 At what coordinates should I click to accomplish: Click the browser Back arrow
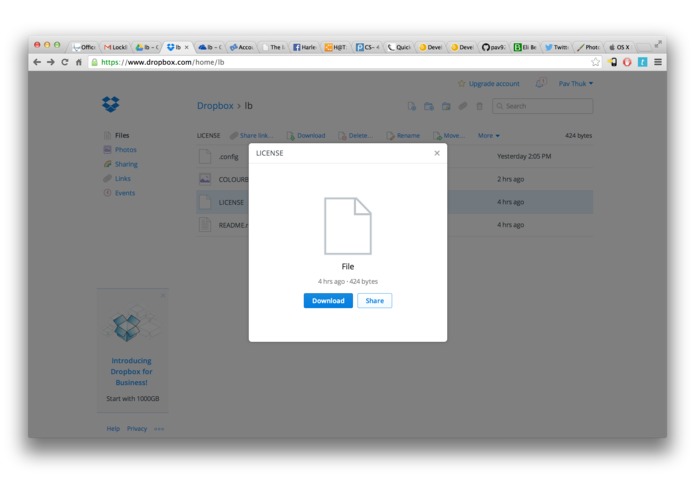[37, 62]
